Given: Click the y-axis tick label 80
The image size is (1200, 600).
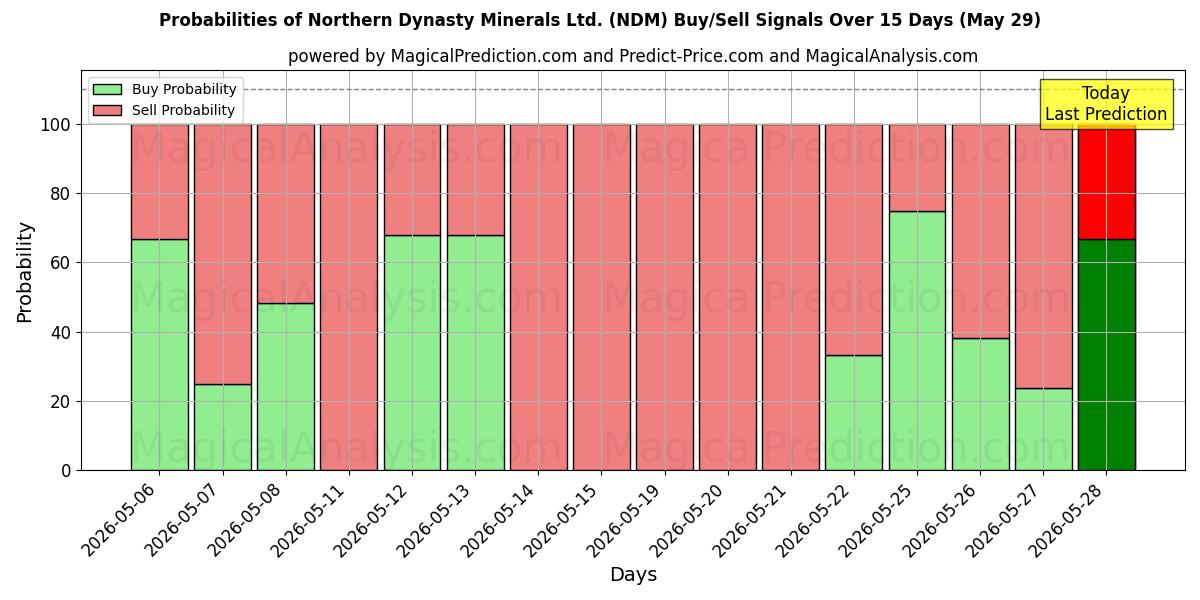Looking at the screenshot, I should tap(62, 194).
